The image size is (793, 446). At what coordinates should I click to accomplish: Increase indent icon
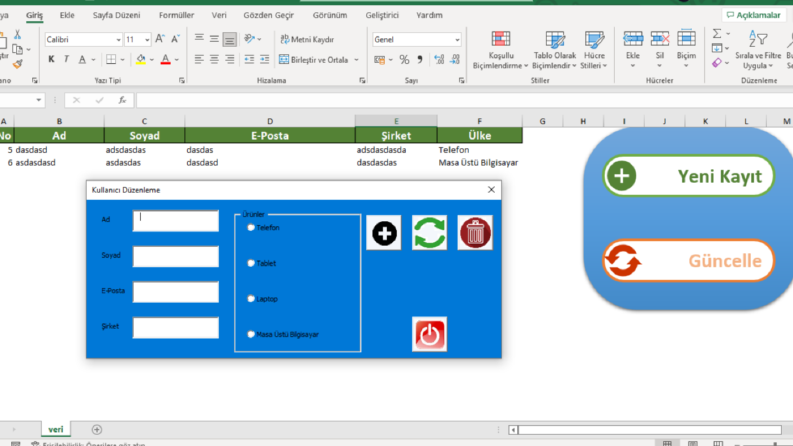(x=264, y=60)
